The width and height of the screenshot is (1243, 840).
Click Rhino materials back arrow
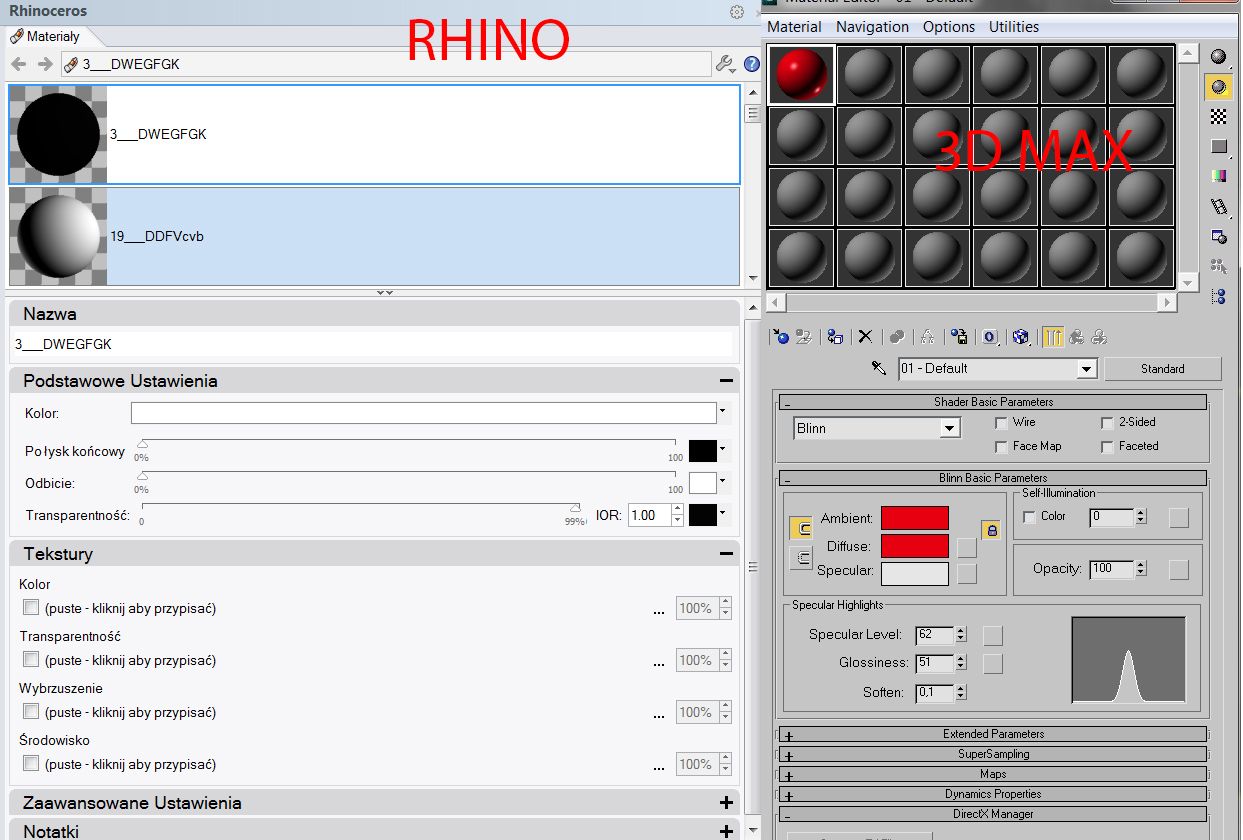(x=19, y=64)
